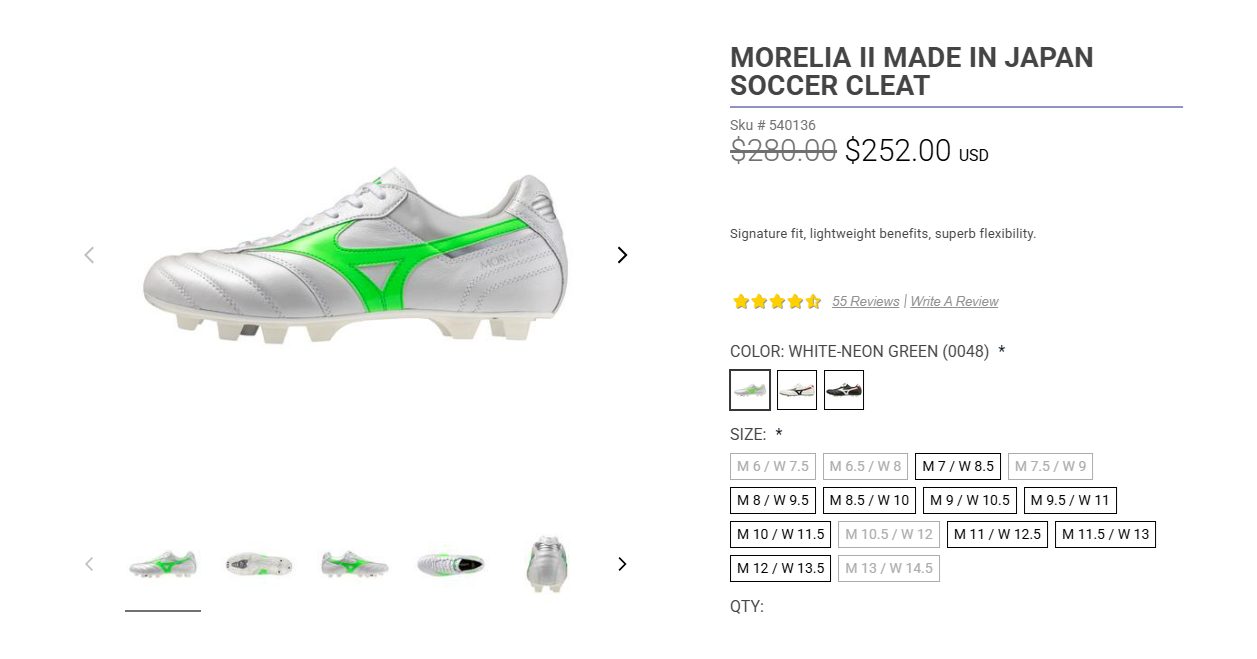Click the thumbnail carousel left arrow
1257x659 pixels.
(89, 564)
